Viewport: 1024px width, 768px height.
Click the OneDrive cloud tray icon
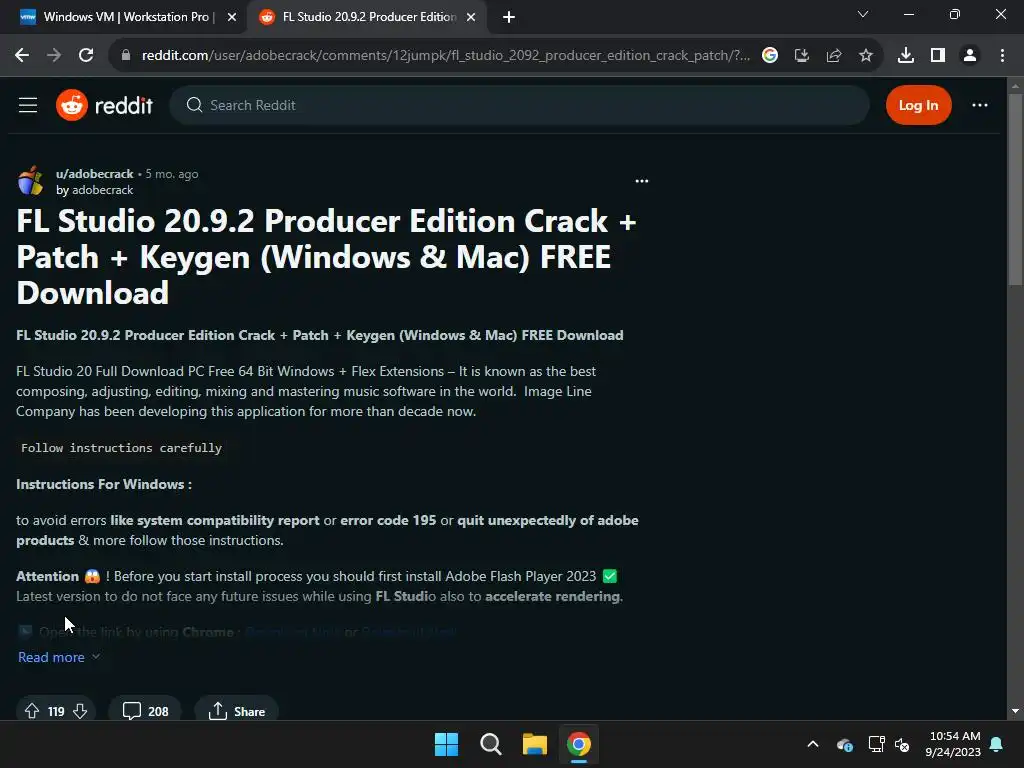coord(845,744)
